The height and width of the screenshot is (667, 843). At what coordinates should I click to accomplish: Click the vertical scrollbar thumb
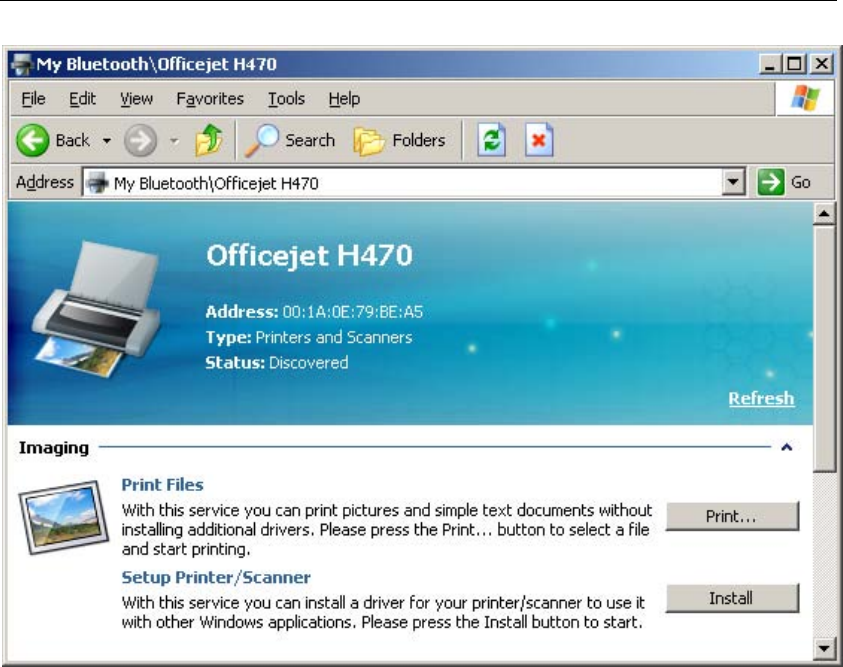point(824,349)
